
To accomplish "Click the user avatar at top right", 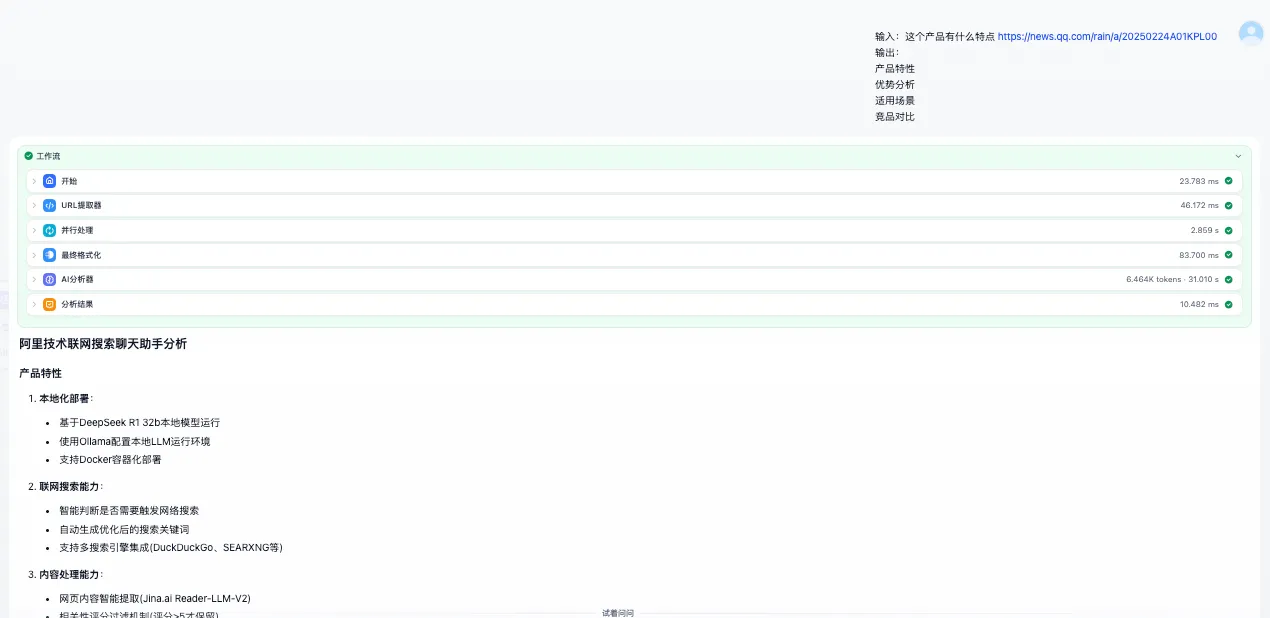I will pyautogui.click(x=1251, y=33).
